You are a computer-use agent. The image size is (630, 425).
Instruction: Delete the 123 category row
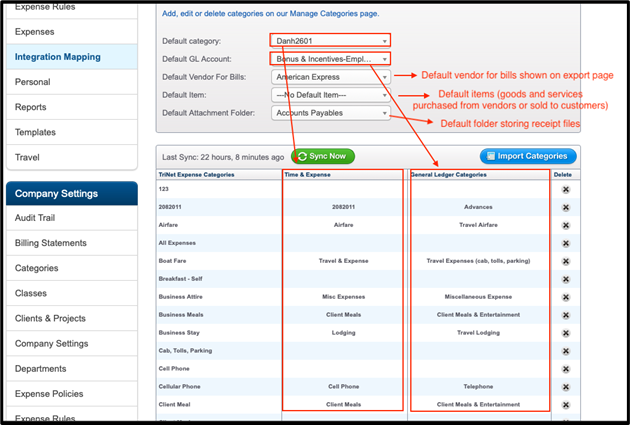[565, 189]
